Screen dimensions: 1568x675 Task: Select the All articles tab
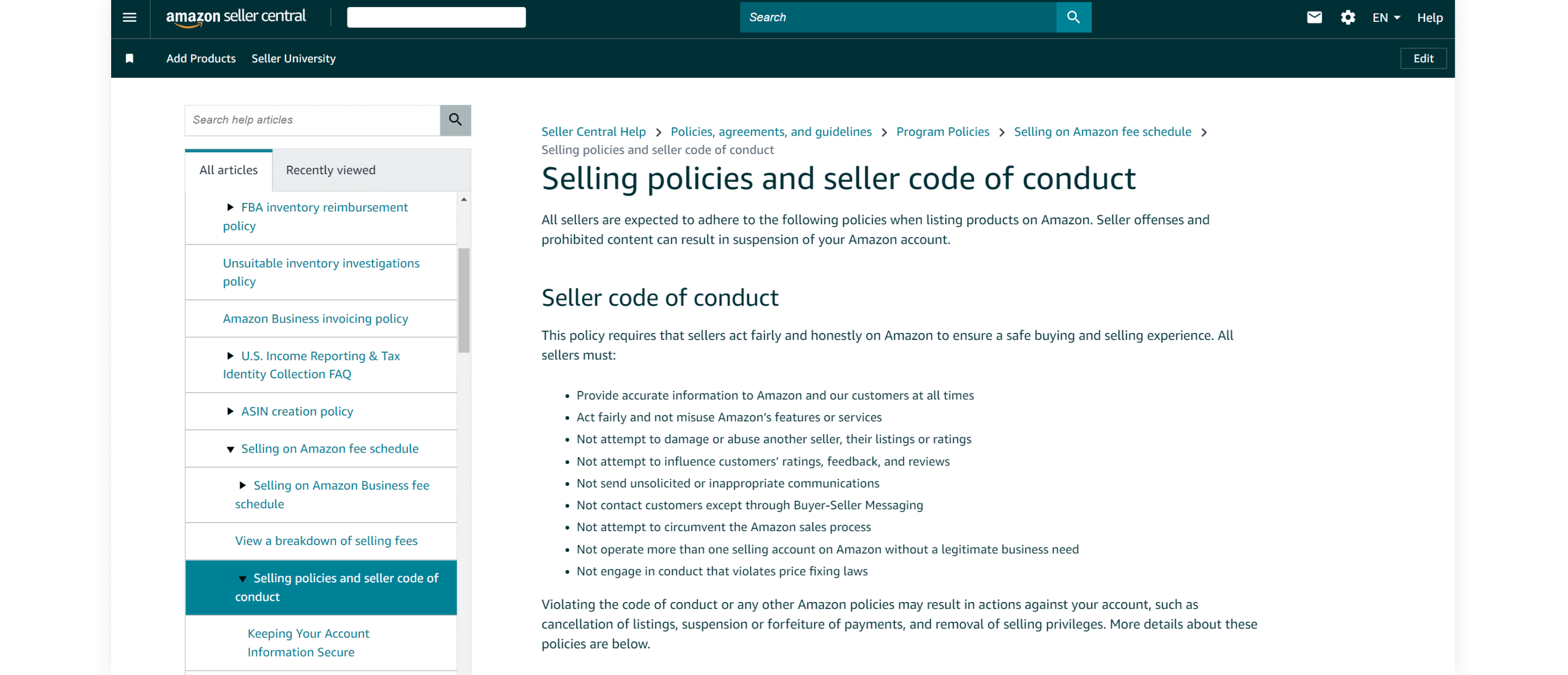point(228,170)
